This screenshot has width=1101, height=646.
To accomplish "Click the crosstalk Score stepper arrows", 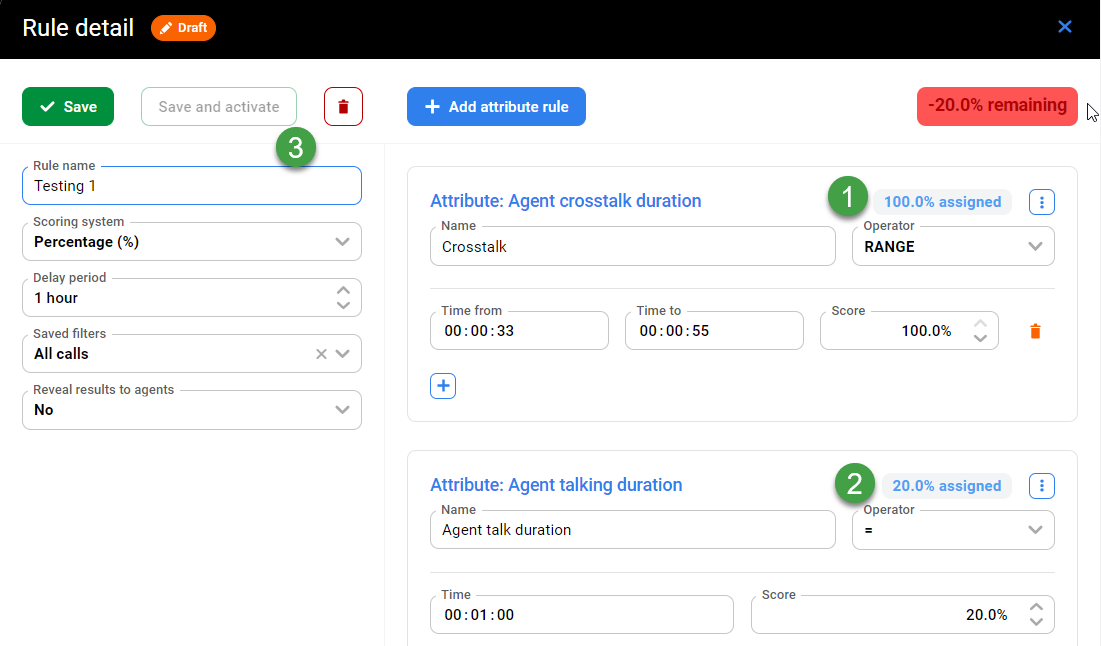I will tap(980, 331).
